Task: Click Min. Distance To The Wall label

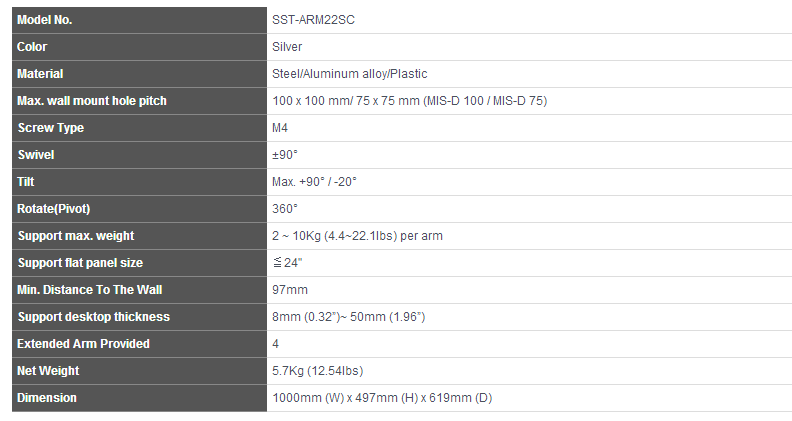Action: click(x=89, y=290)
